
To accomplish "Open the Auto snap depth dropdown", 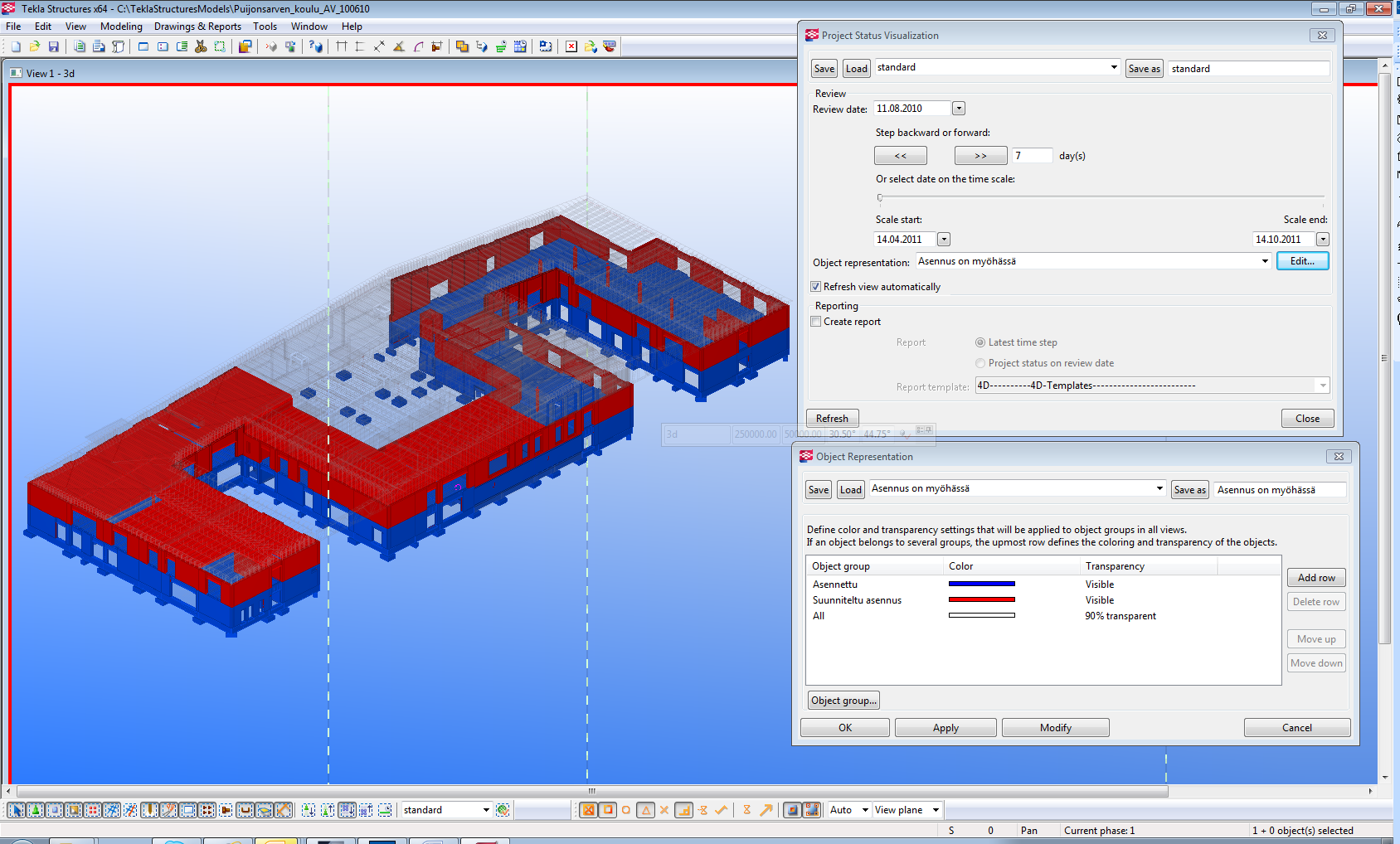I will [x=865, y=810].
